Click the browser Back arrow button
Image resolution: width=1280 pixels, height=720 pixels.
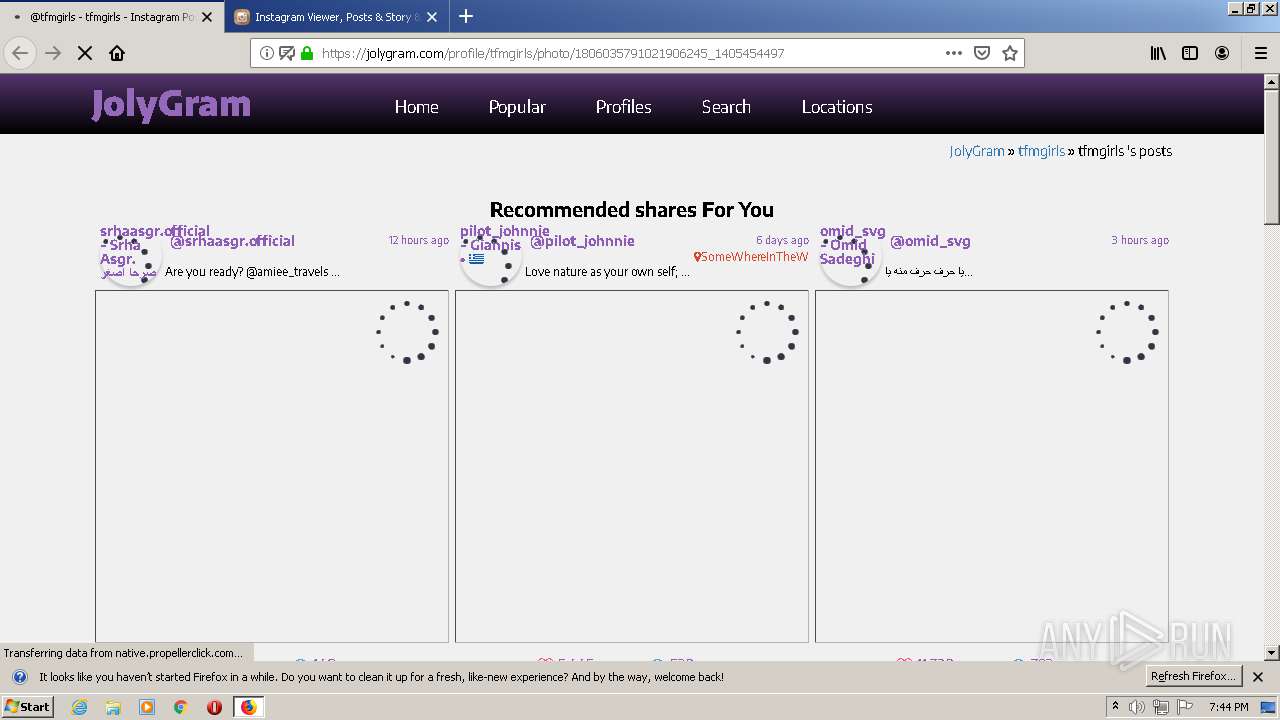pyautogui.click(x=20, y=53)
